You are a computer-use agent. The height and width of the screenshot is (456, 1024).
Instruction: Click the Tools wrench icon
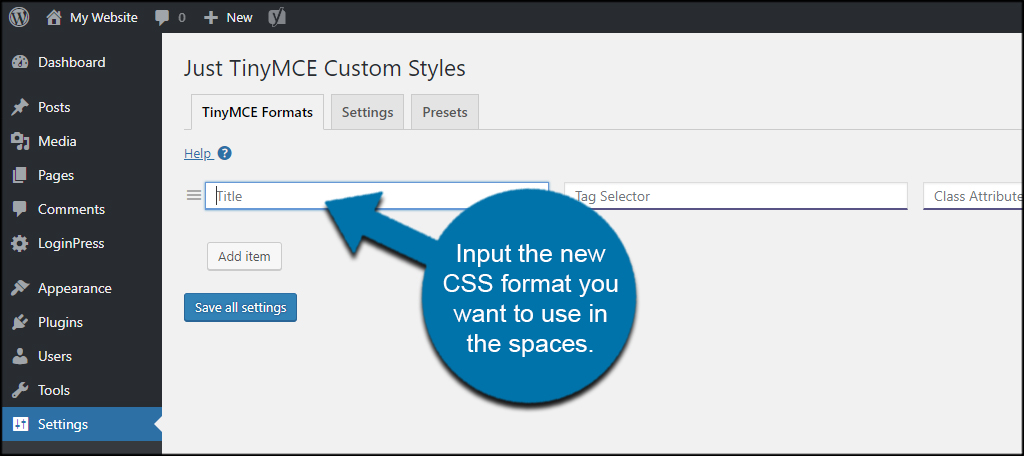click(20, 390)
